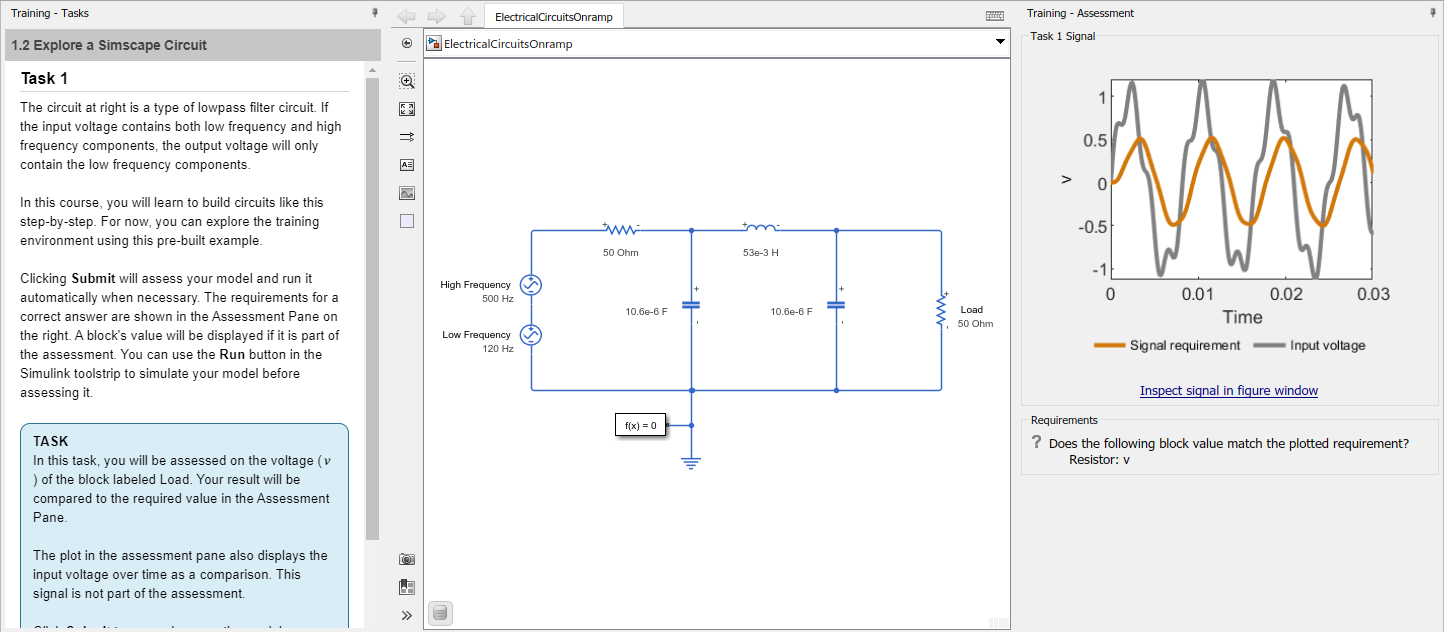The height and width of the screenshot is (632, 1444).
Task: Toggle the sample-time legend icon above the camera icon
Action: coord(406,587)
